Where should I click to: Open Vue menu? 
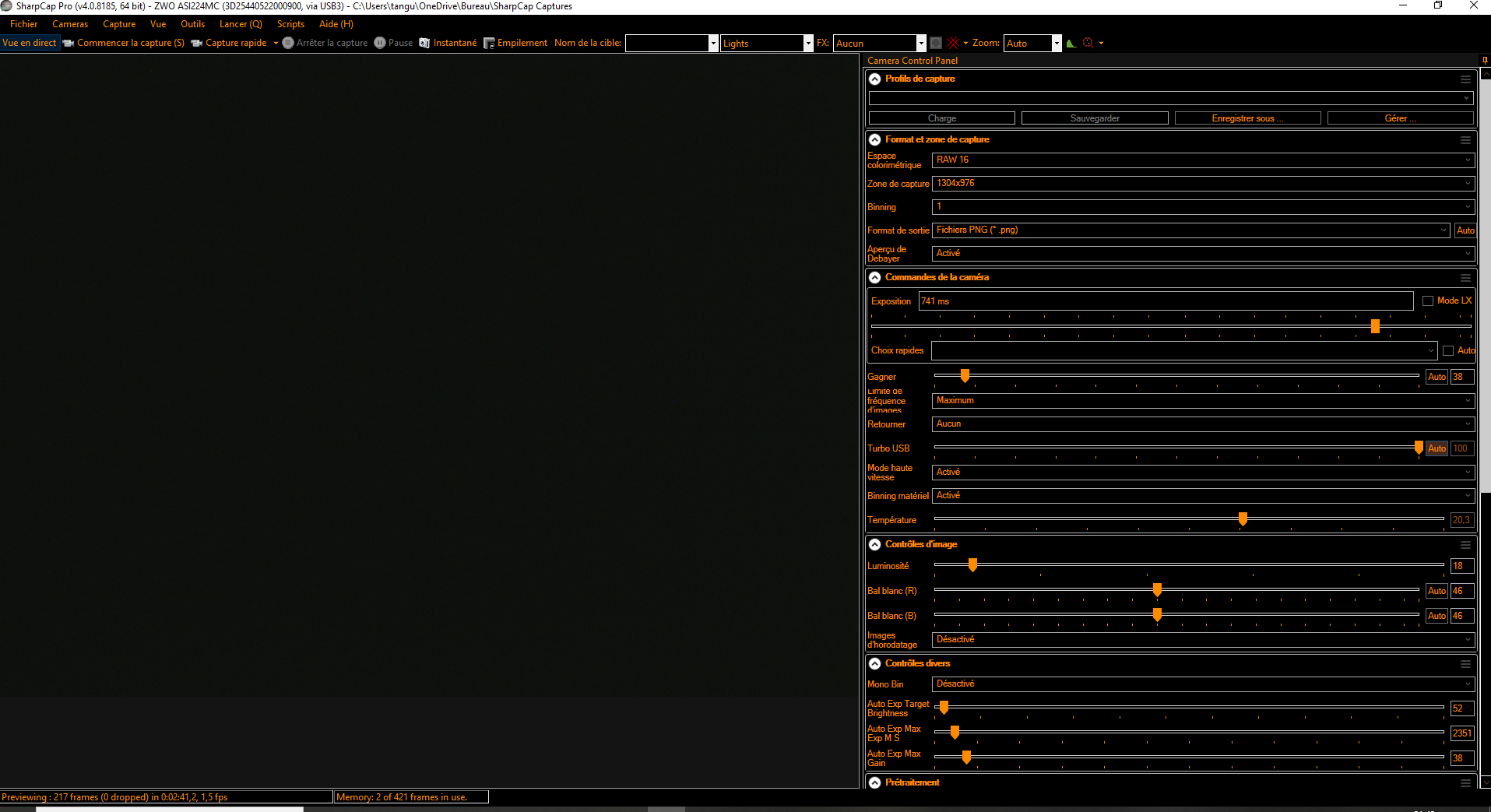click(x=158, y=24)
